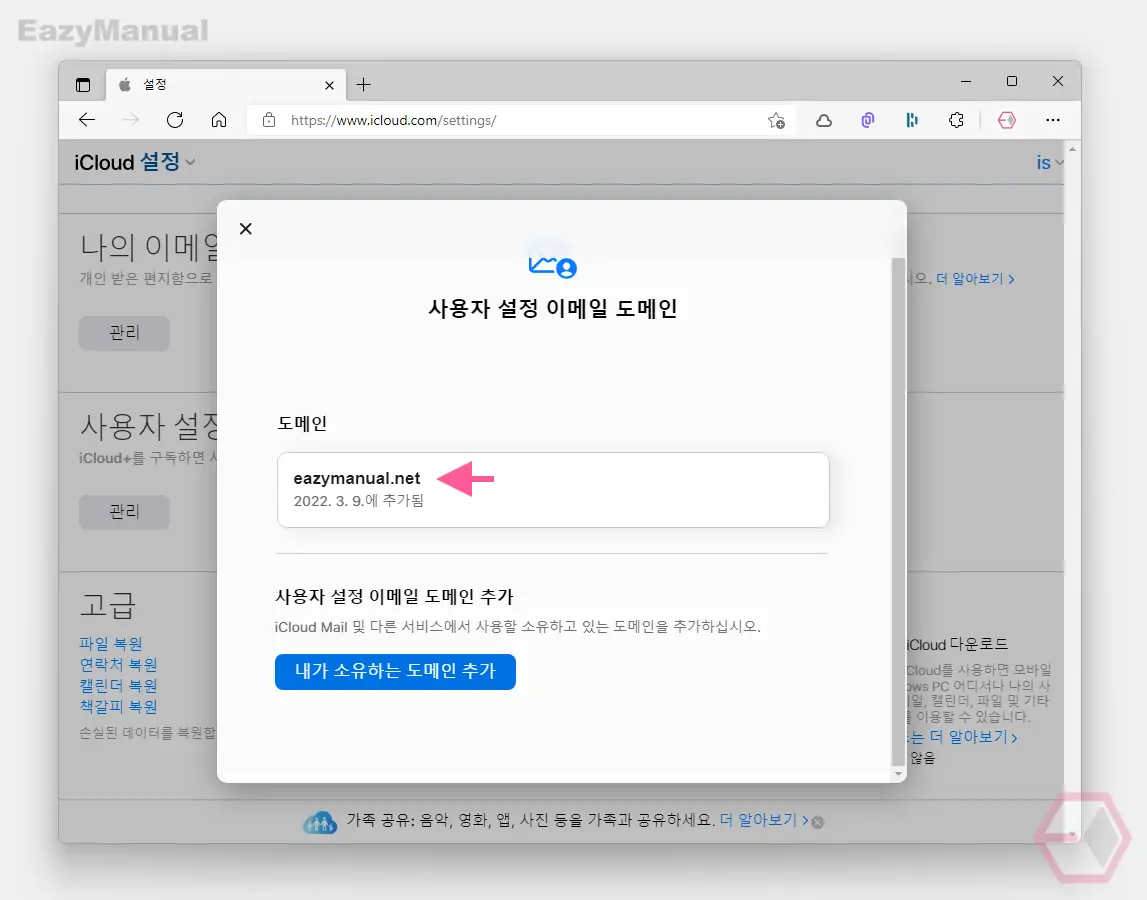Click the dialog scrollbar down arrow
The height and width of the screenshot is (900, 1147).
(x=898, y=773)
